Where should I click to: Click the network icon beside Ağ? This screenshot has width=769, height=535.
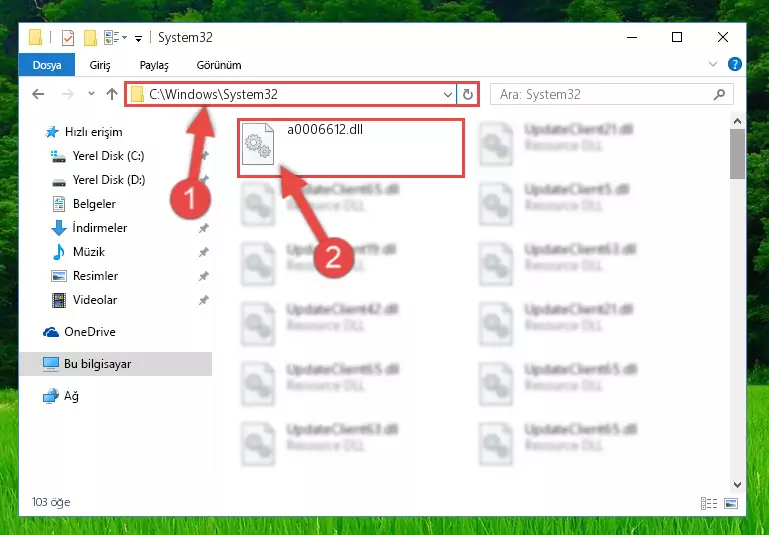[x=51, y=396]
